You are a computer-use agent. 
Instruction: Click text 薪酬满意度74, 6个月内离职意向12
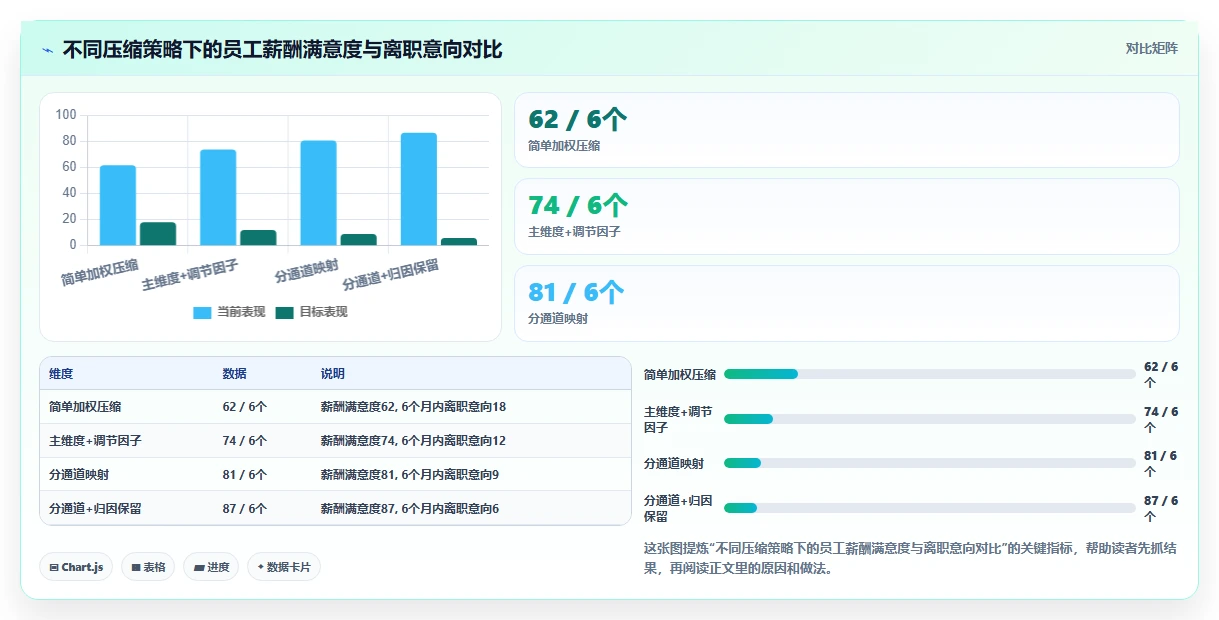[413, 440]
